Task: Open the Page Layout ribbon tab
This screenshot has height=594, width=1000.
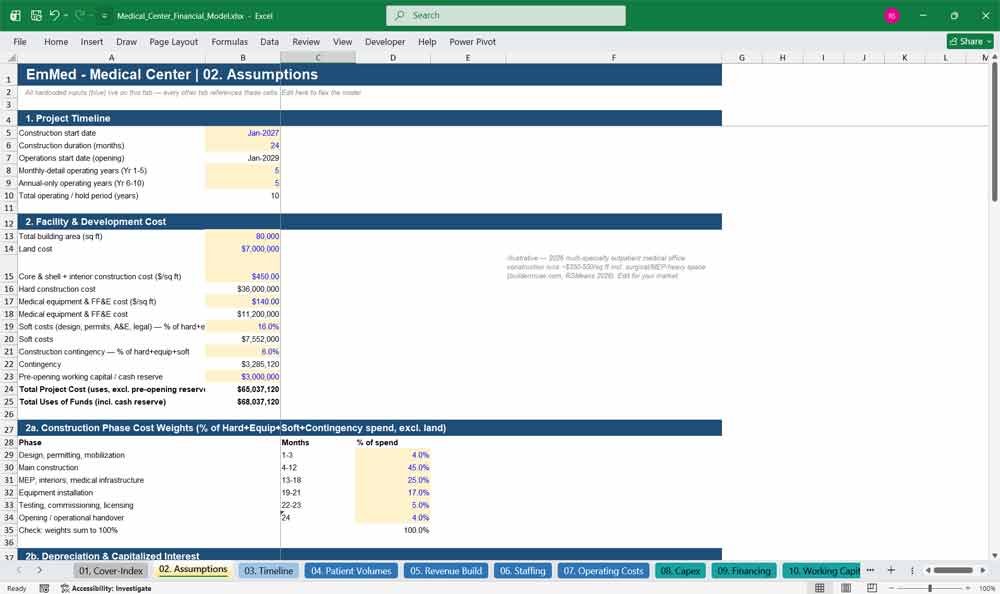Action: tap(173, 41)
